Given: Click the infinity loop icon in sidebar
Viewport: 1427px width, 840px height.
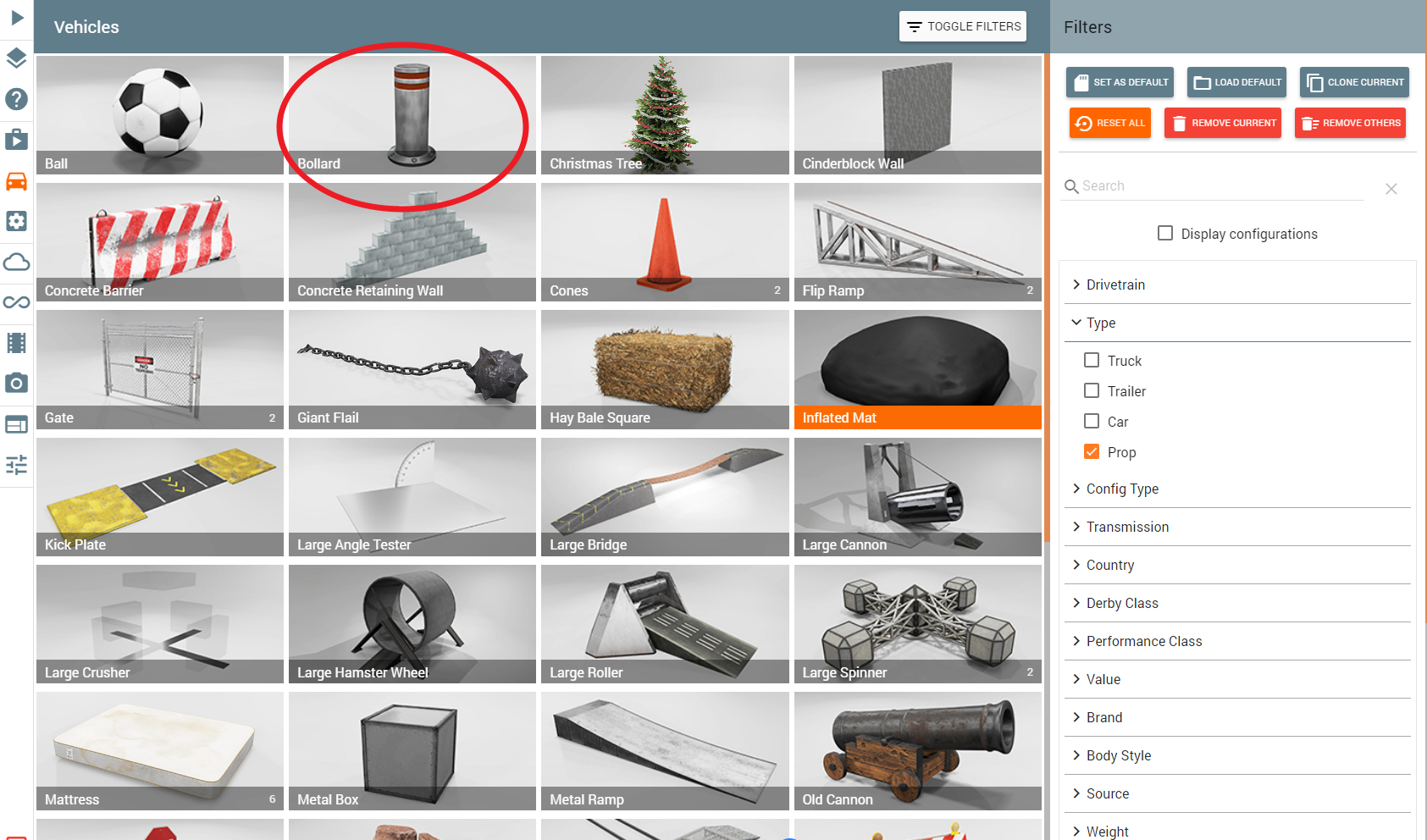Looking at the screenshot, I should click(17, 302).
